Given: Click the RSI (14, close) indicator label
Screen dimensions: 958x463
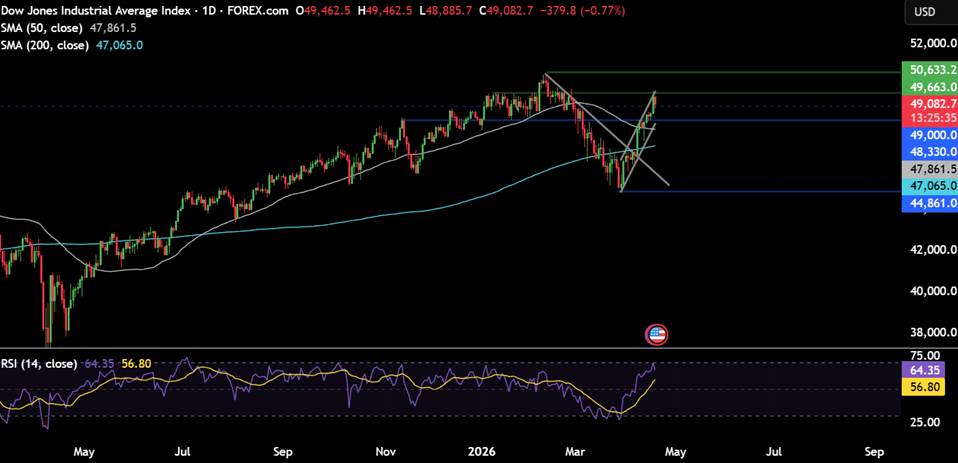Looking at the screenshot, I should tap(40, 363).
